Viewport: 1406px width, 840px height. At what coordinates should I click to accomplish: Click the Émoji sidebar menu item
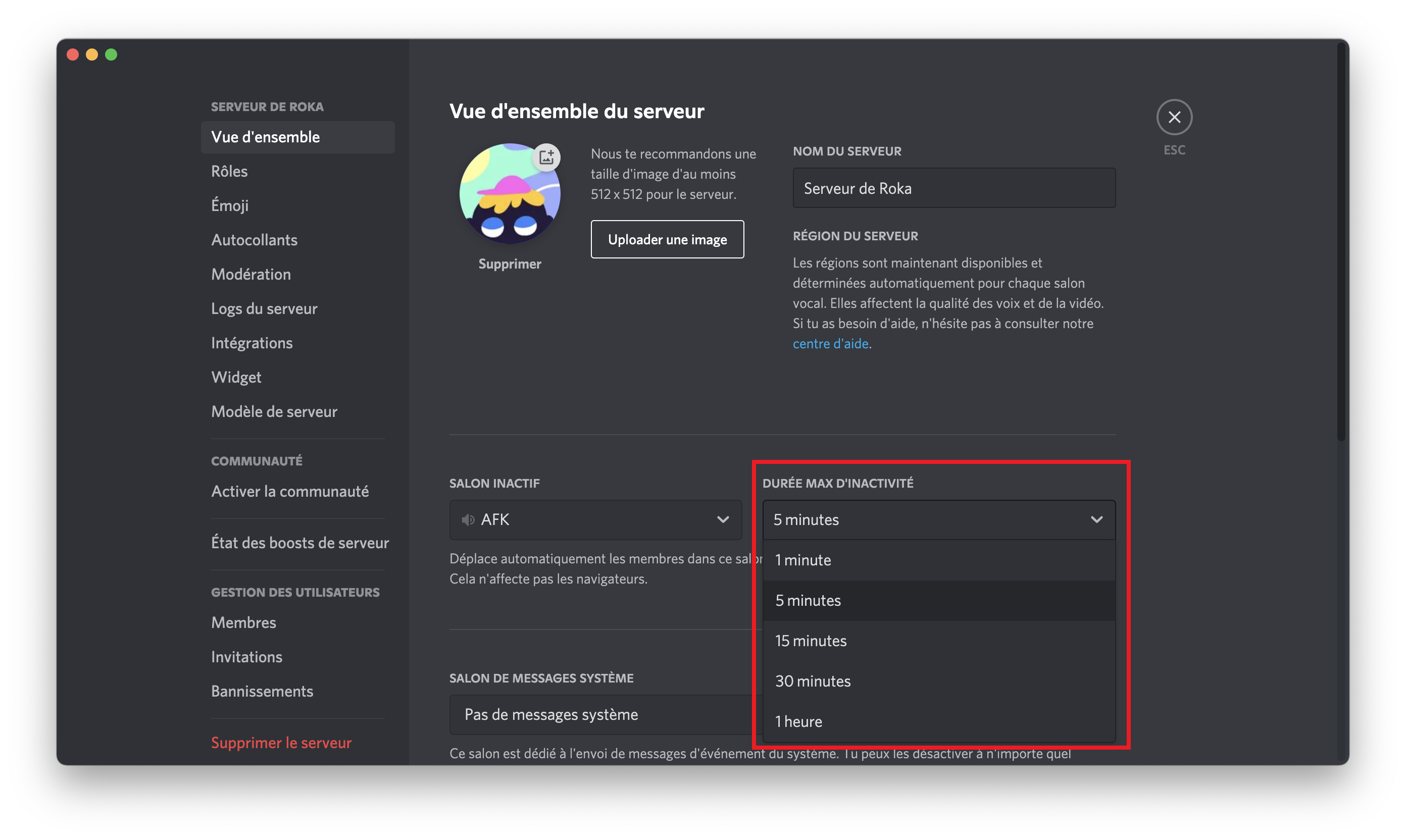229,205
